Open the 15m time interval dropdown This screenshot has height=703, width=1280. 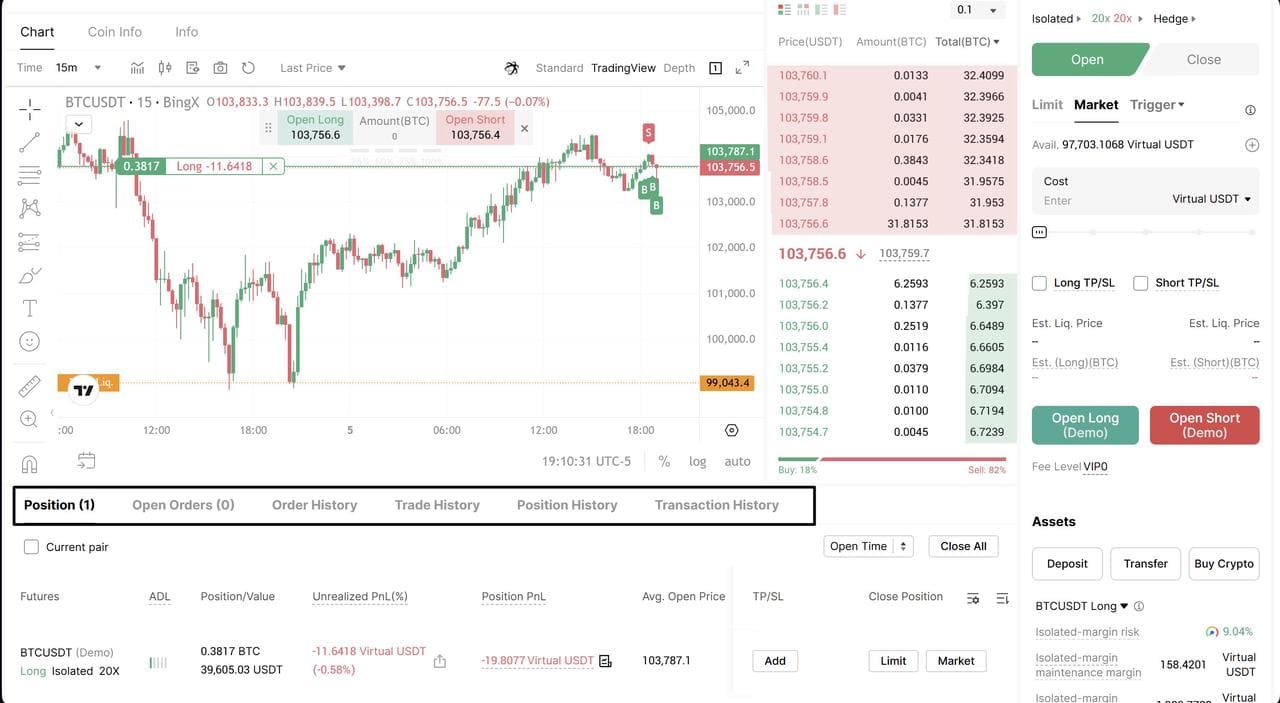click(x=79, y=68)
